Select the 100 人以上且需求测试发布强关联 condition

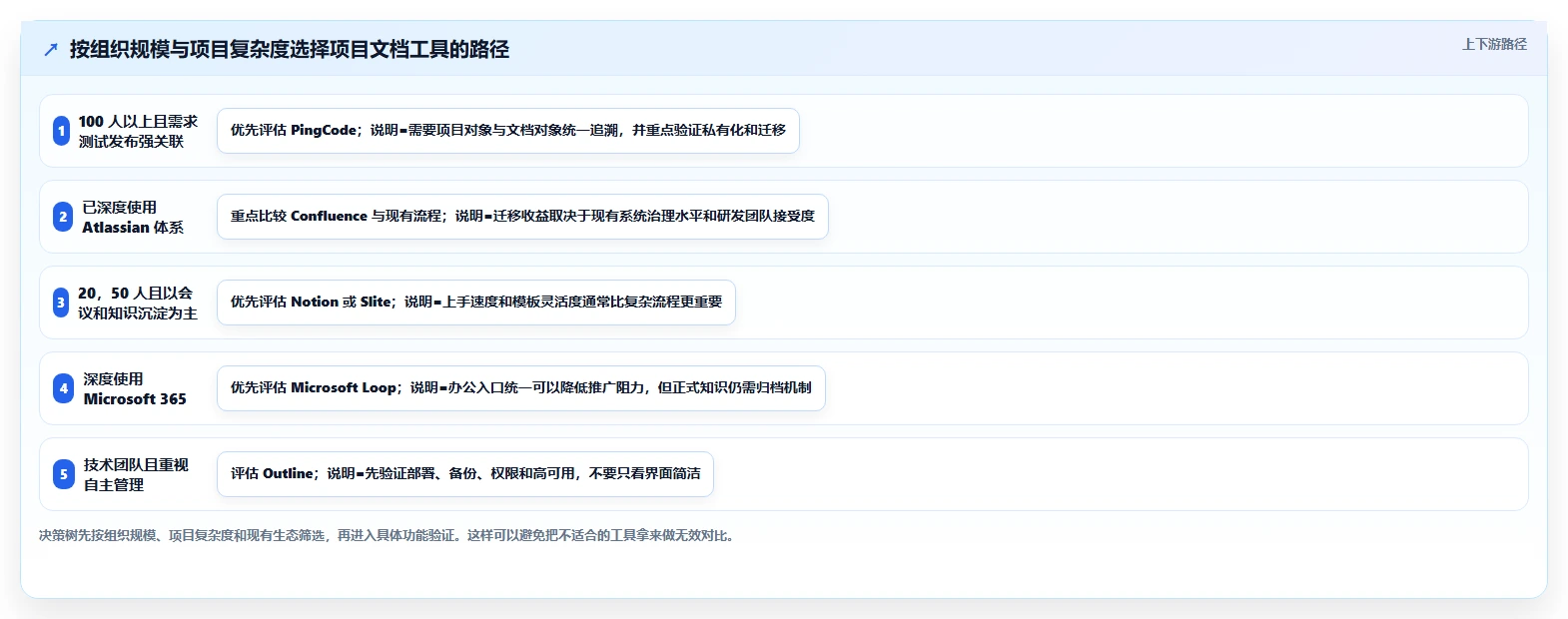pyautogui.click(x=138, y=131)
